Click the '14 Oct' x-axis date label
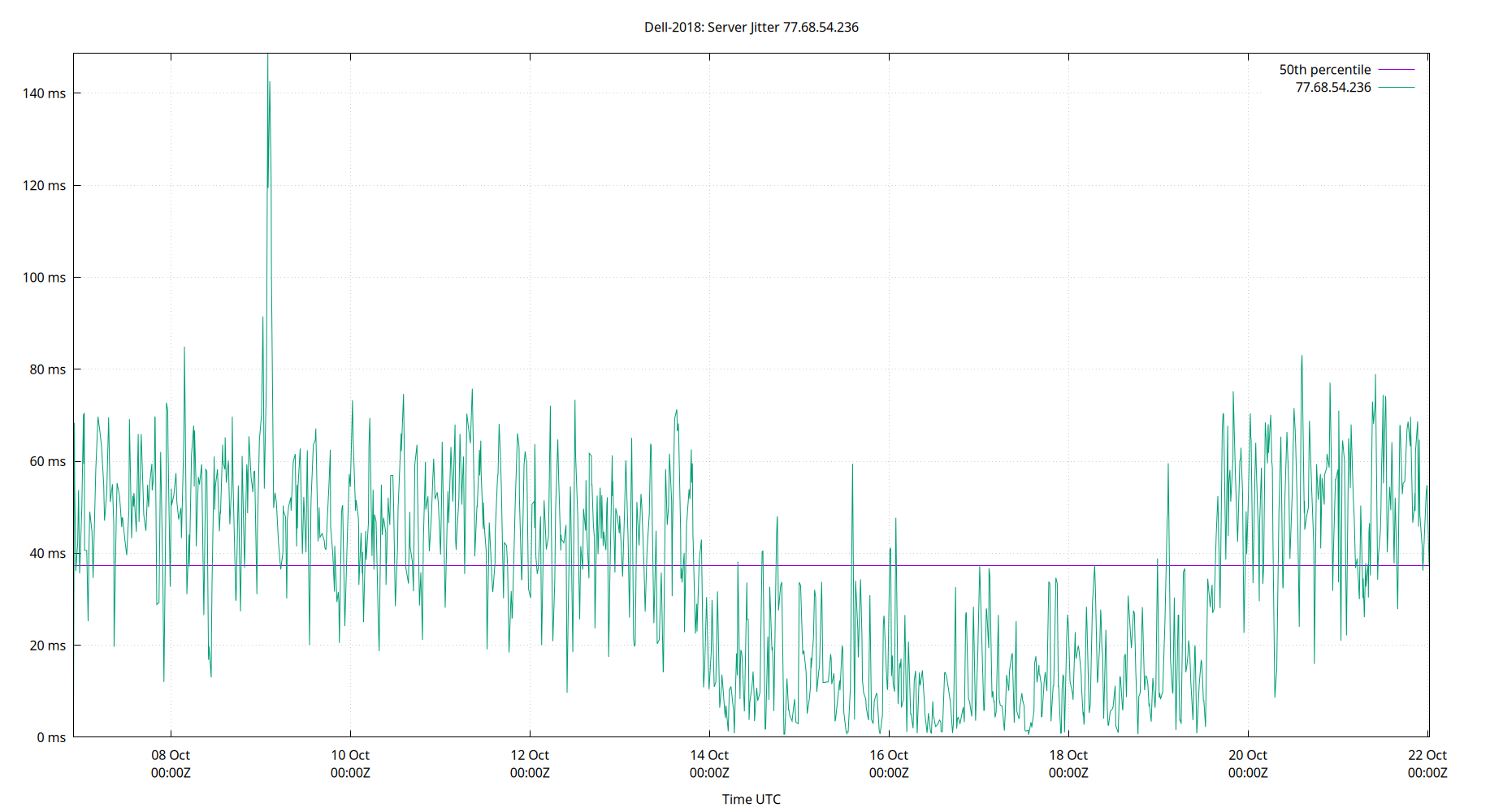The height and width of the screenshot is (812, 1503). coord(709,755)
